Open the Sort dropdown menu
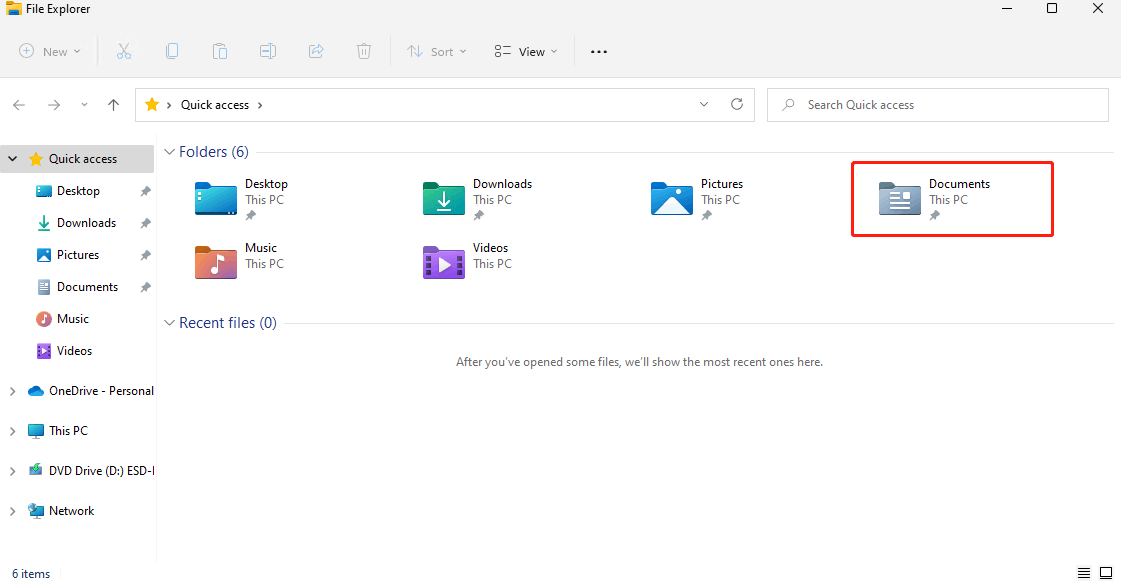 [437, 51]
